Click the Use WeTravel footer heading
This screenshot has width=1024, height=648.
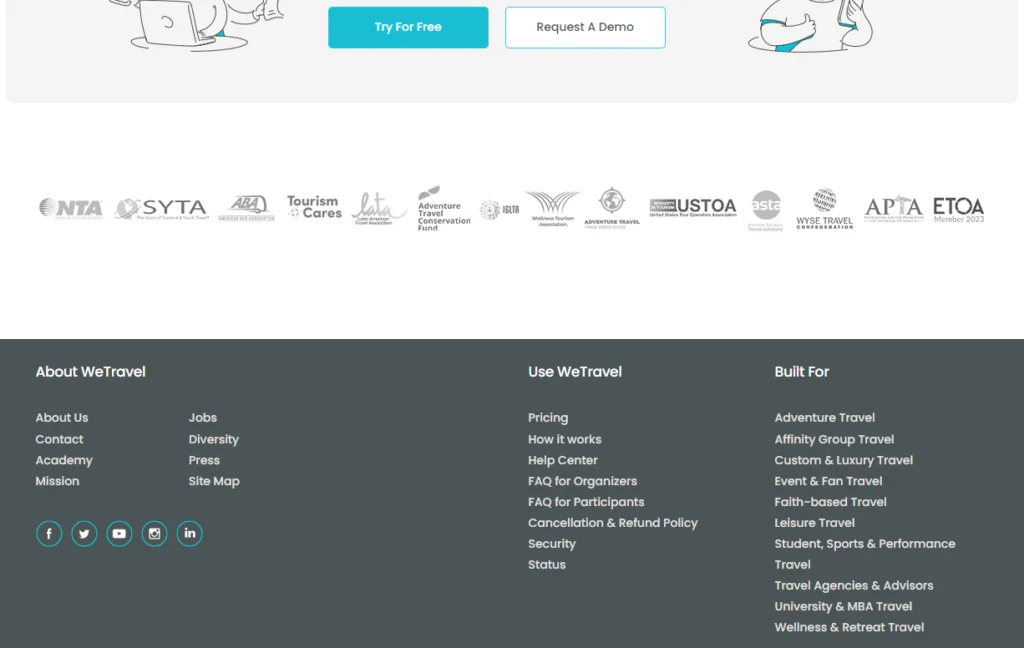(575, 372)
